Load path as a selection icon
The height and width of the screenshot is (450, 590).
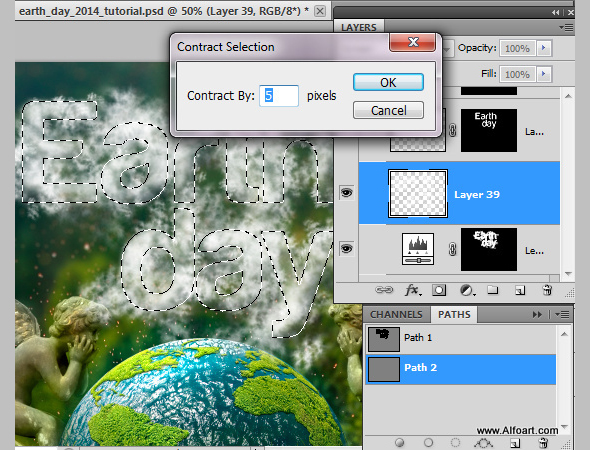click(x=455, y=442)
